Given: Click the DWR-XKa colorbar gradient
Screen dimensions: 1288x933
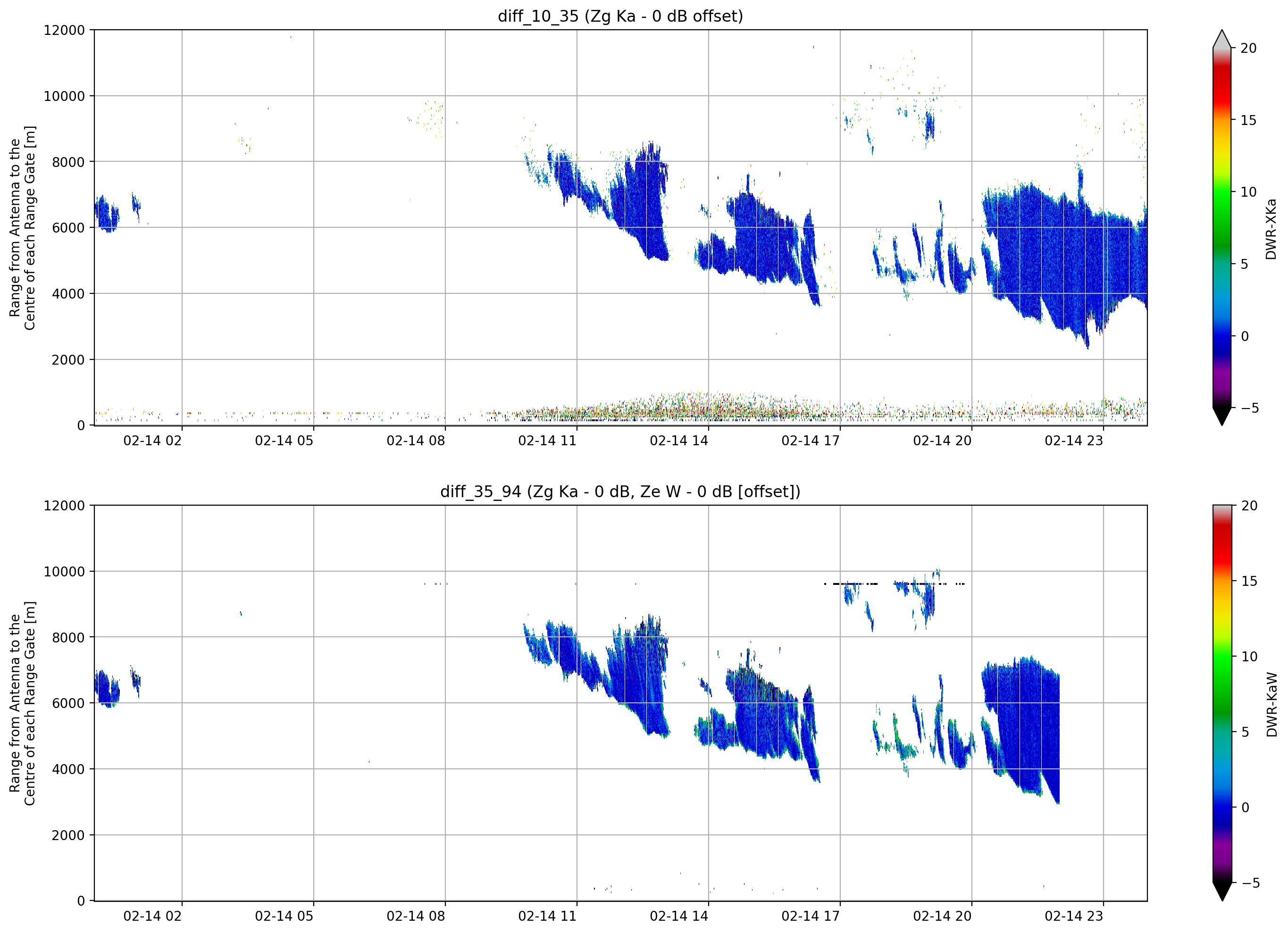Looking at the screenshot, I should point(1222,227).
